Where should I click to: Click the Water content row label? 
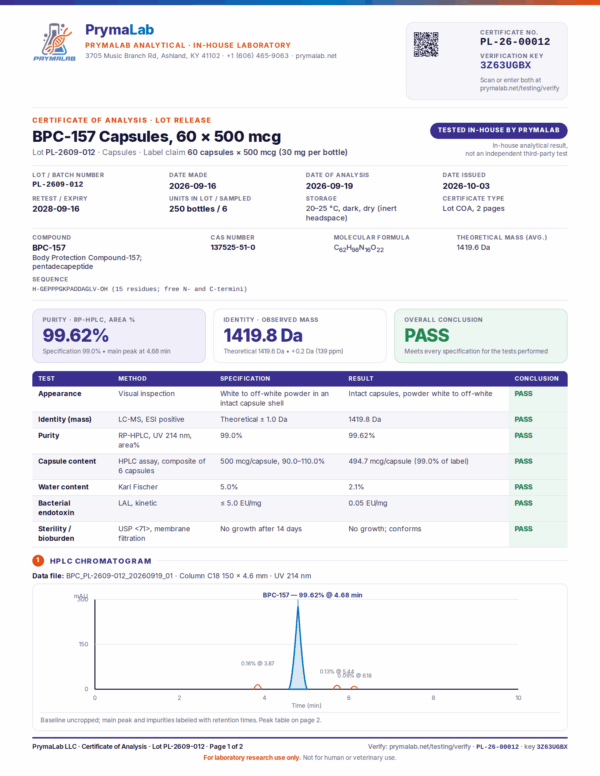[63, 487]
